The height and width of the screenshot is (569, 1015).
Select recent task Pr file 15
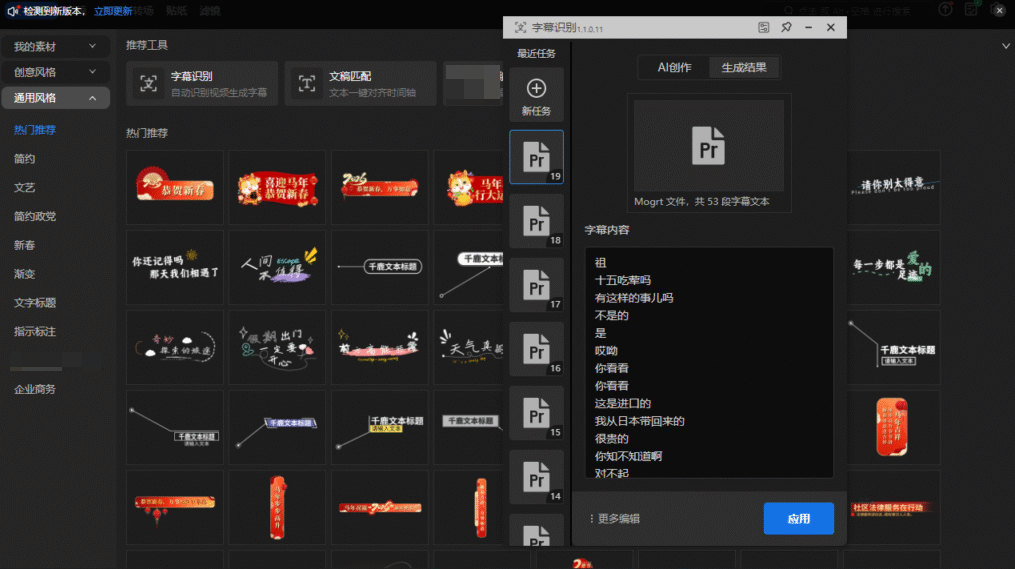pyautogui.click(x=536, y=413)
